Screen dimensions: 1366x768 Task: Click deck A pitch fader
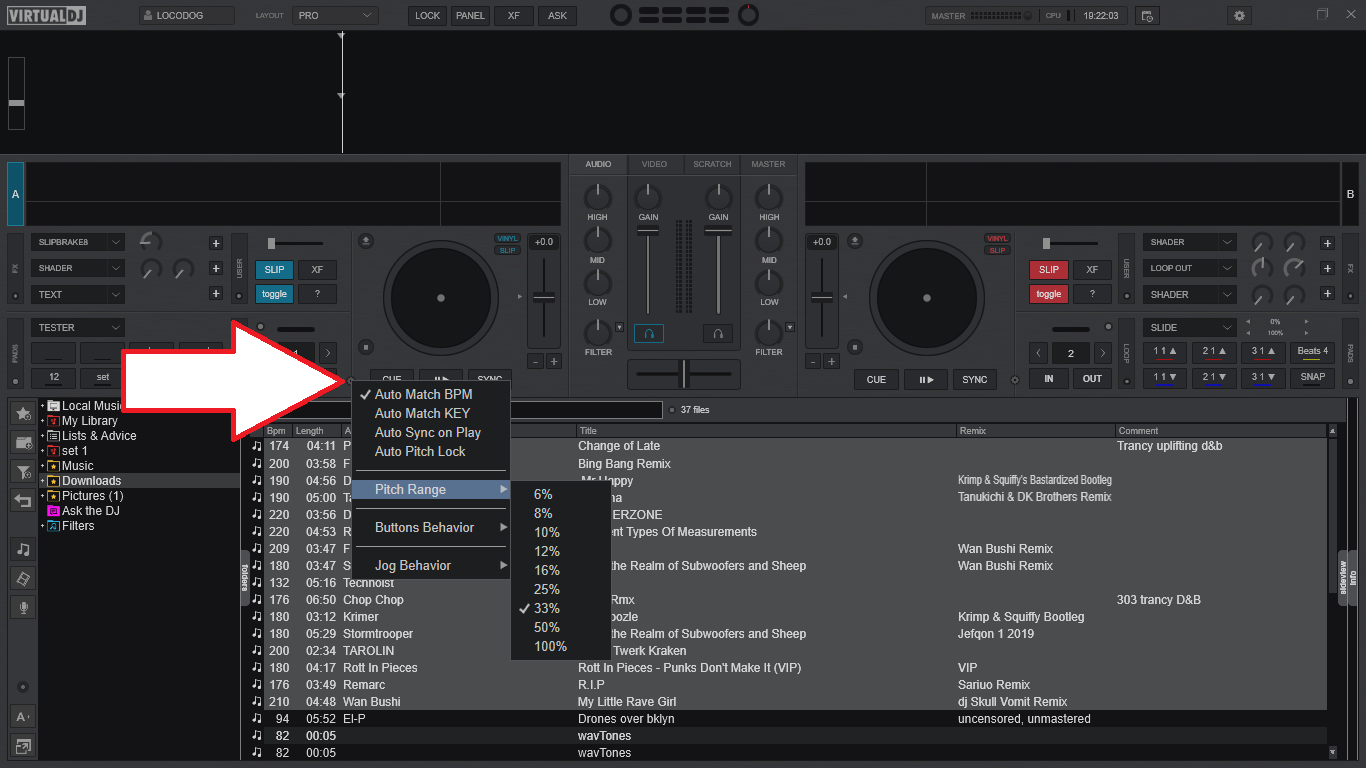click(544, 297)
